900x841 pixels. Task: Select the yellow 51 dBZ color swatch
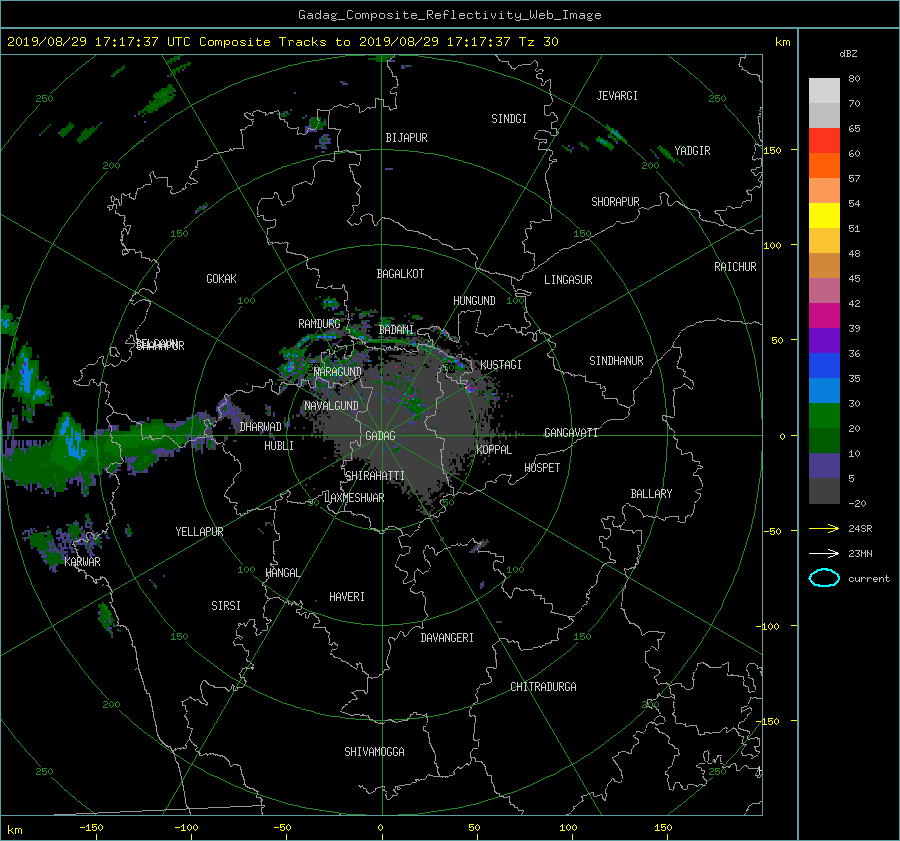tap(824, 216)
